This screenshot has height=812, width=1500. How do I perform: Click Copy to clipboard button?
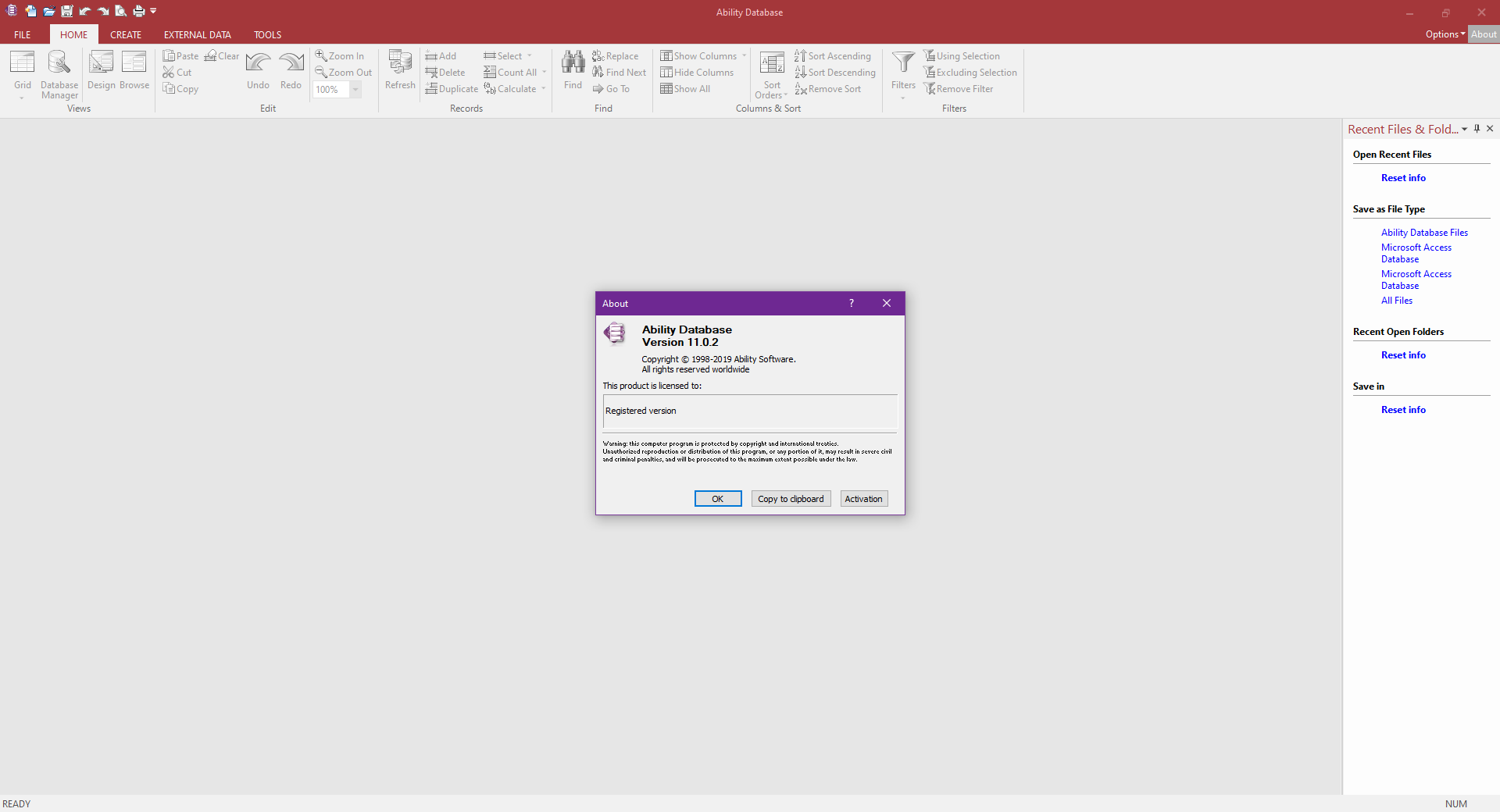(x=791, y=499)
